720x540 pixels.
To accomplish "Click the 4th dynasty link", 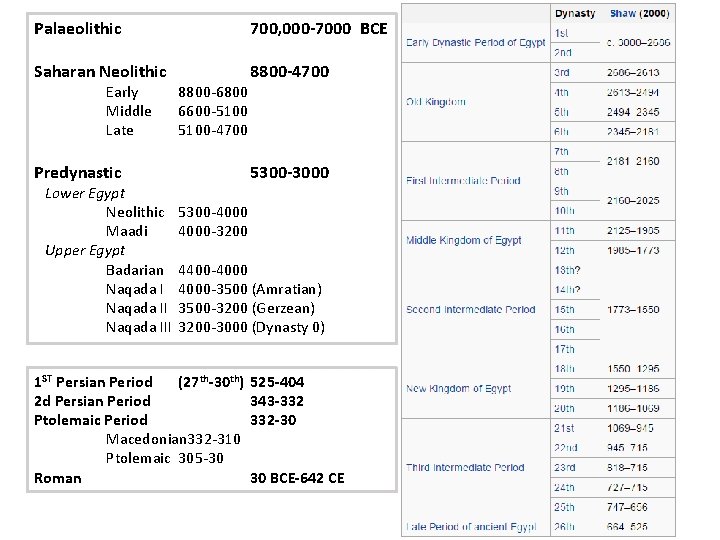I will (x=562, y=92).
